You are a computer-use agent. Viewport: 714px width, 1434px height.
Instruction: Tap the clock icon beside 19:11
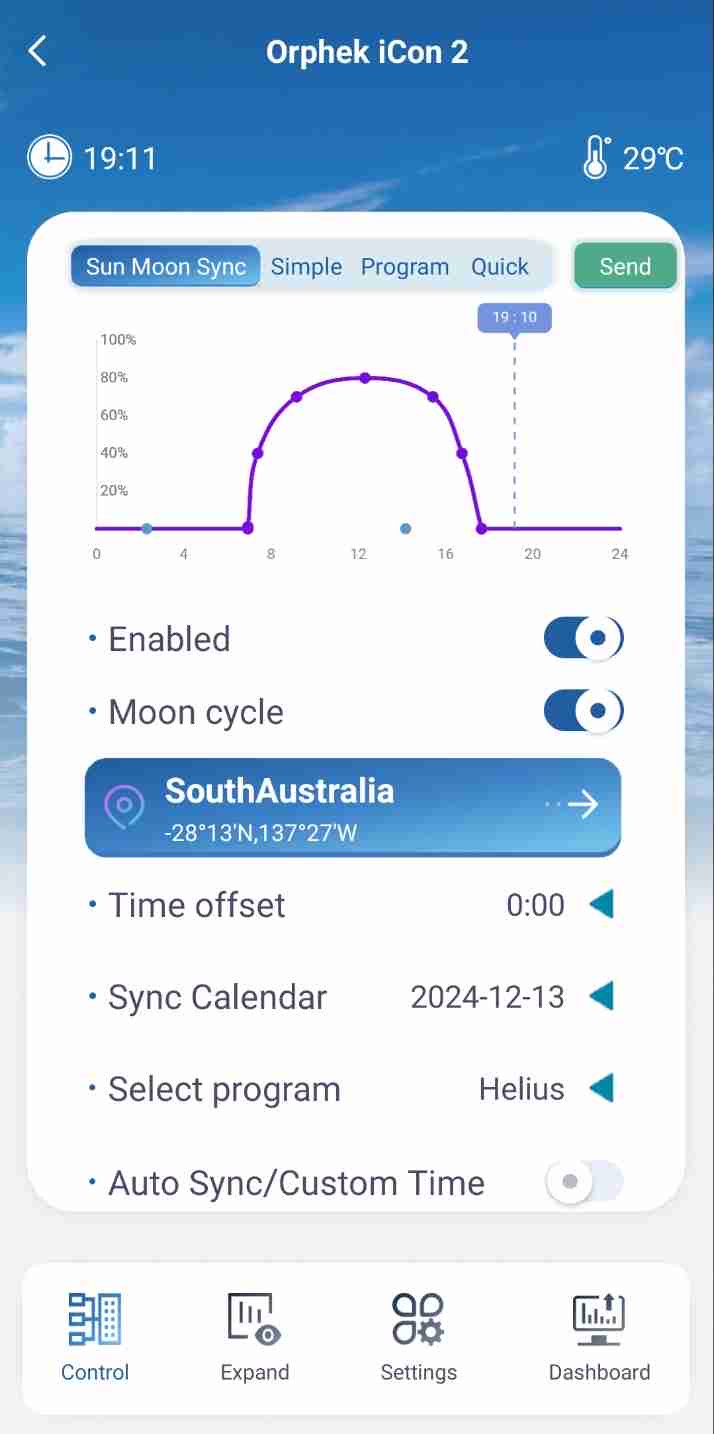tap(49, 158)
